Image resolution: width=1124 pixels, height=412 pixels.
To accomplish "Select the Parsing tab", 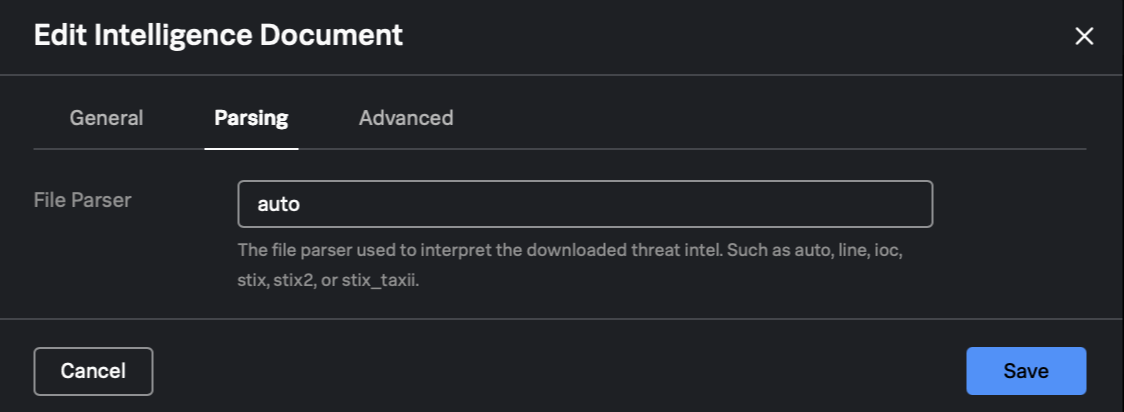I will pyautogui.click(x=251, y=118).
